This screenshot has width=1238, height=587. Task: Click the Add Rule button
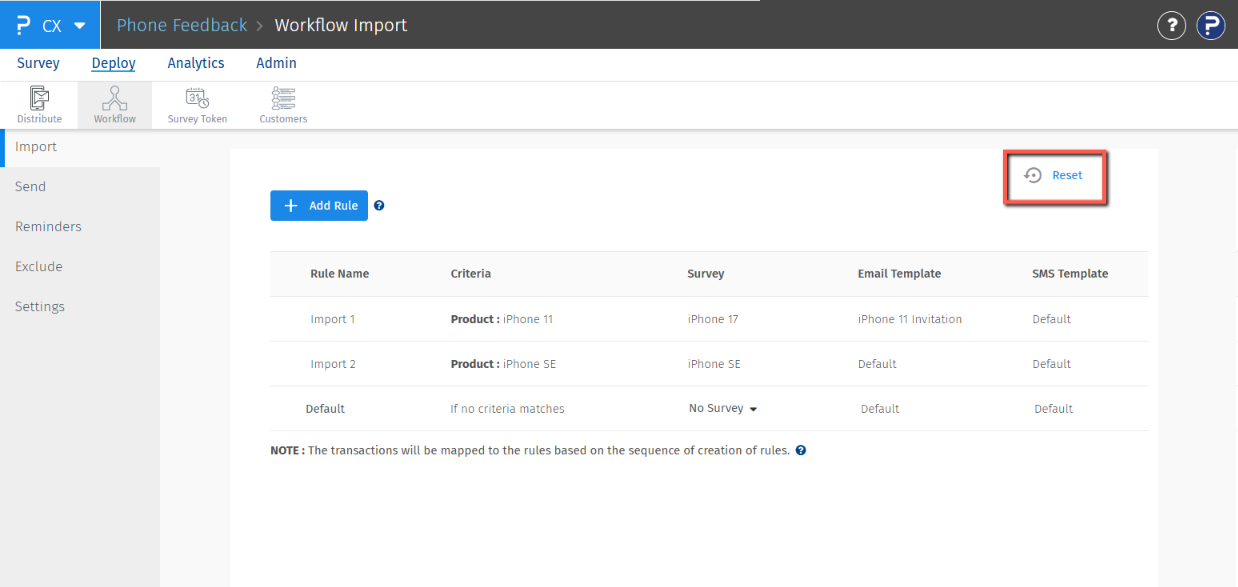click(x=319, y=206)
